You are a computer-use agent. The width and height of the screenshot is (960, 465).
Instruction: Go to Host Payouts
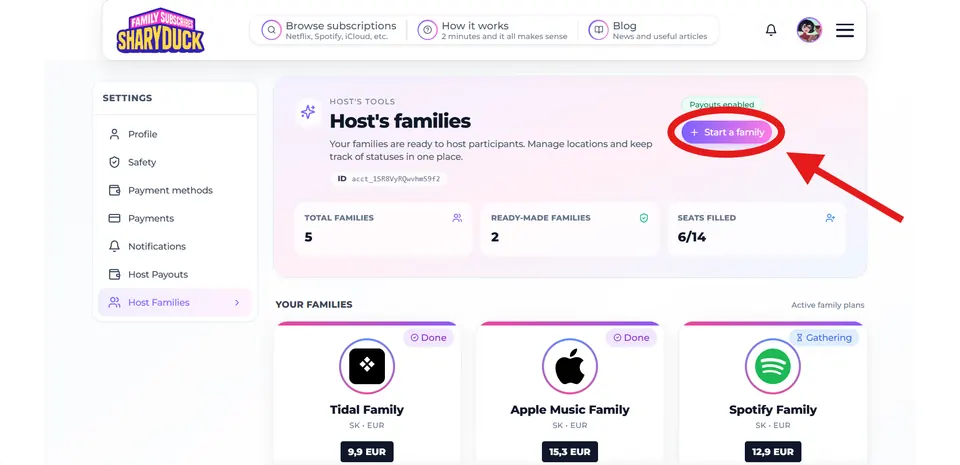click(157, 274)
